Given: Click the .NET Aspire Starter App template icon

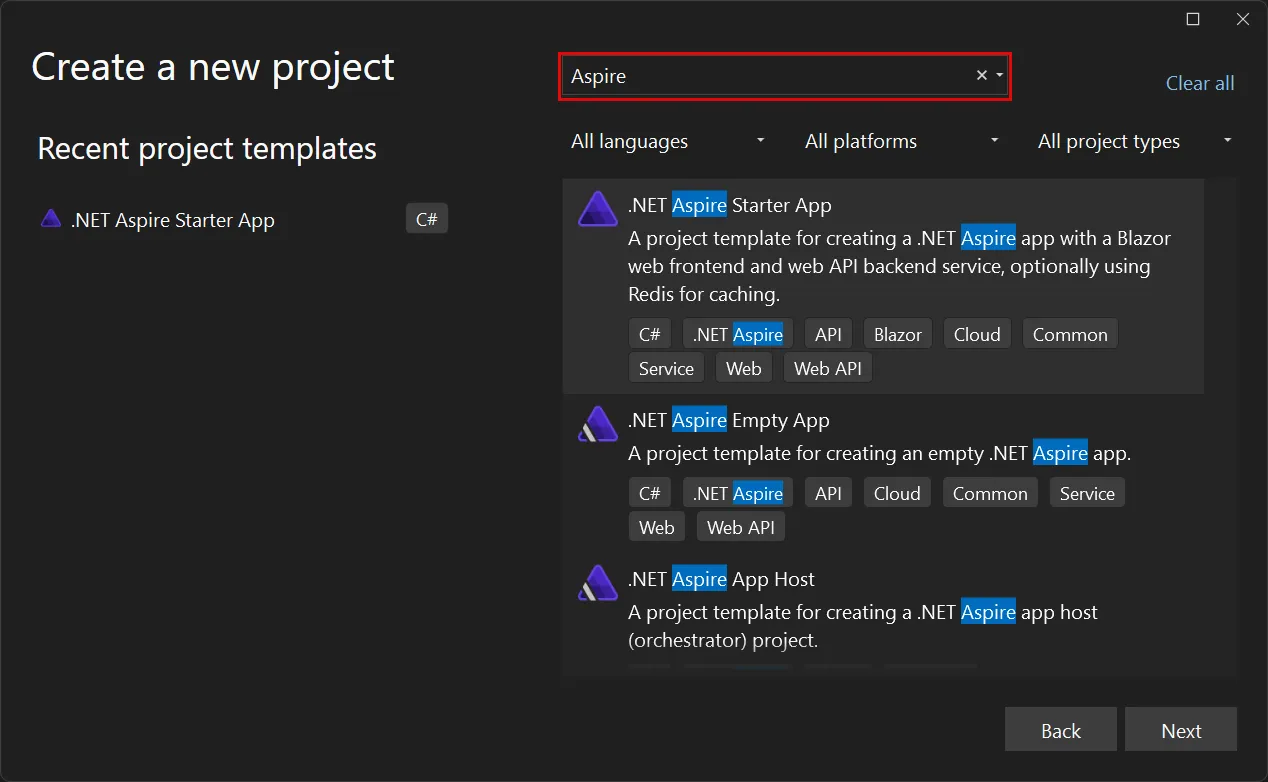Looking at the screenshot, I should [x=597, y=209].
